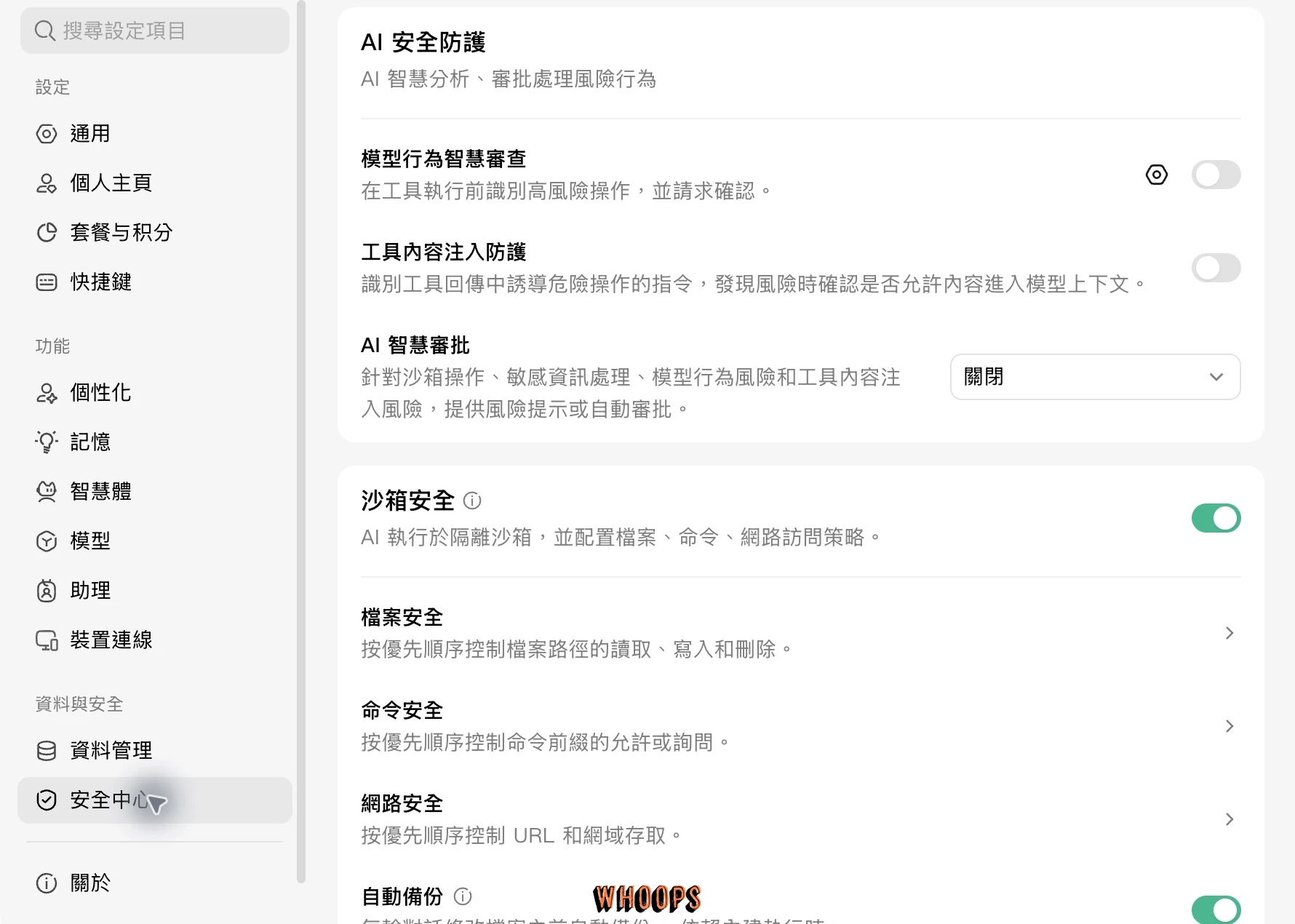Expand 網路安全 via its chevron
The image size is (1295, 924).
click(1230, 819)
